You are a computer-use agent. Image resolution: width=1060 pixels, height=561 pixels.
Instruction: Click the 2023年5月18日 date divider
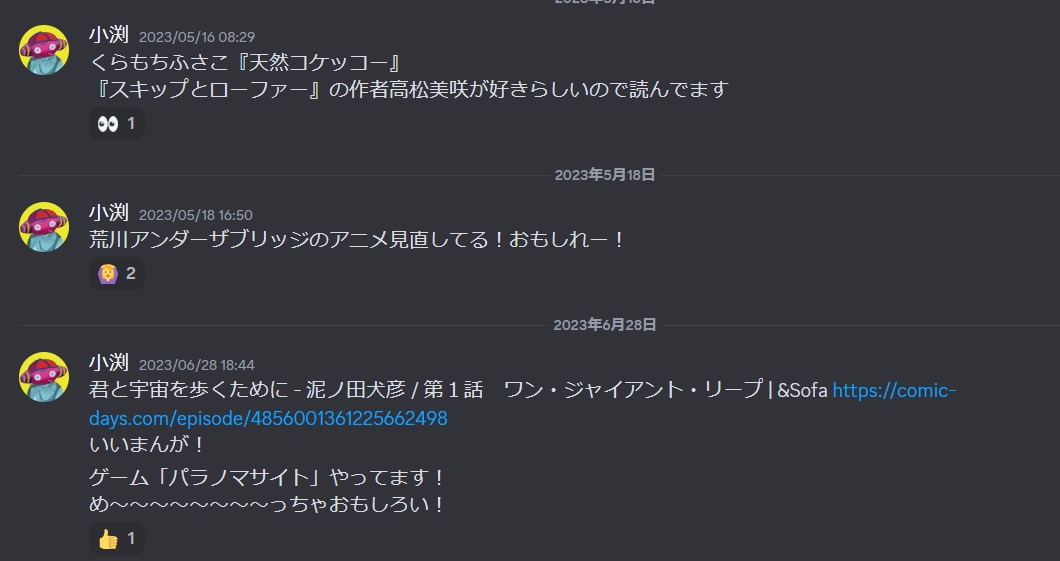[x=605, y=175]
